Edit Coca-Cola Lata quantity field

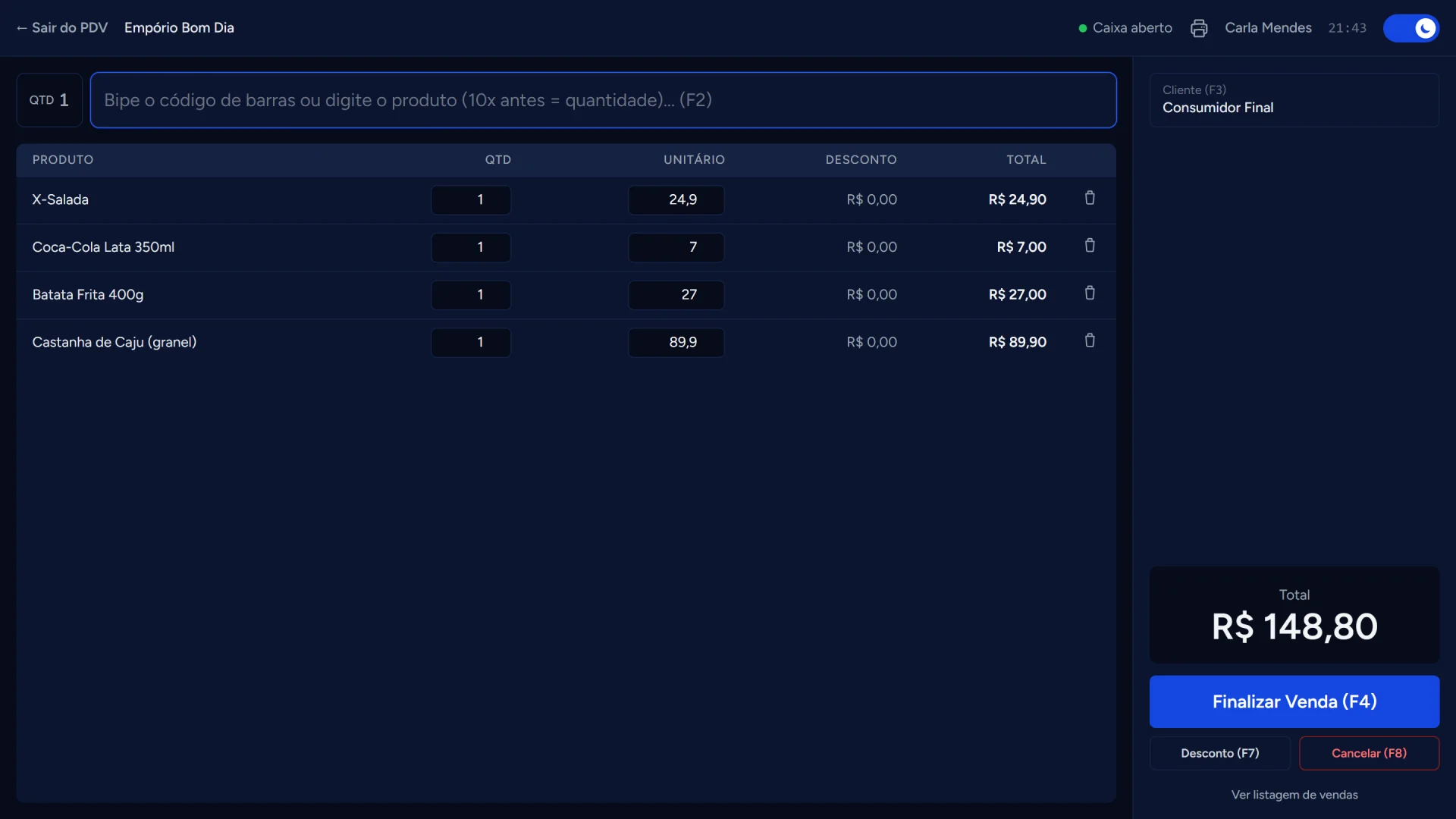pos(471,247)
